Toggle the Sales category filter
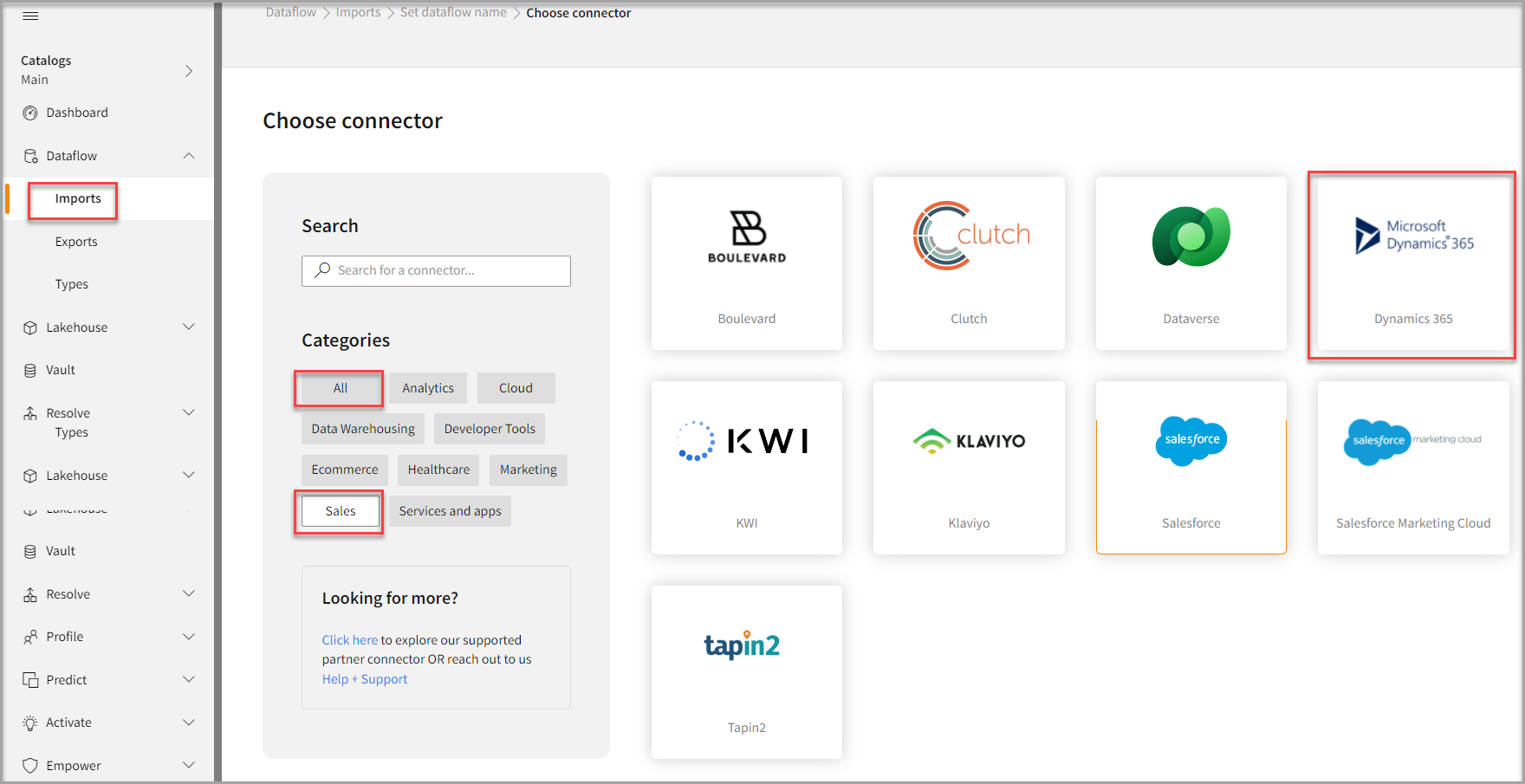 [340, 511]
